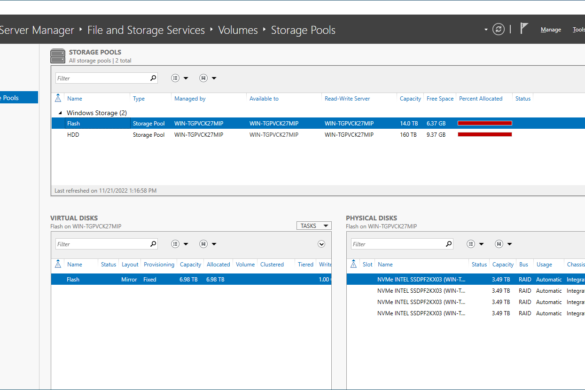Click the list options icon in Physical Disks toolbar
Viewport: 585px width, 390px height.
pyautogui.click(x=471, y=244)
